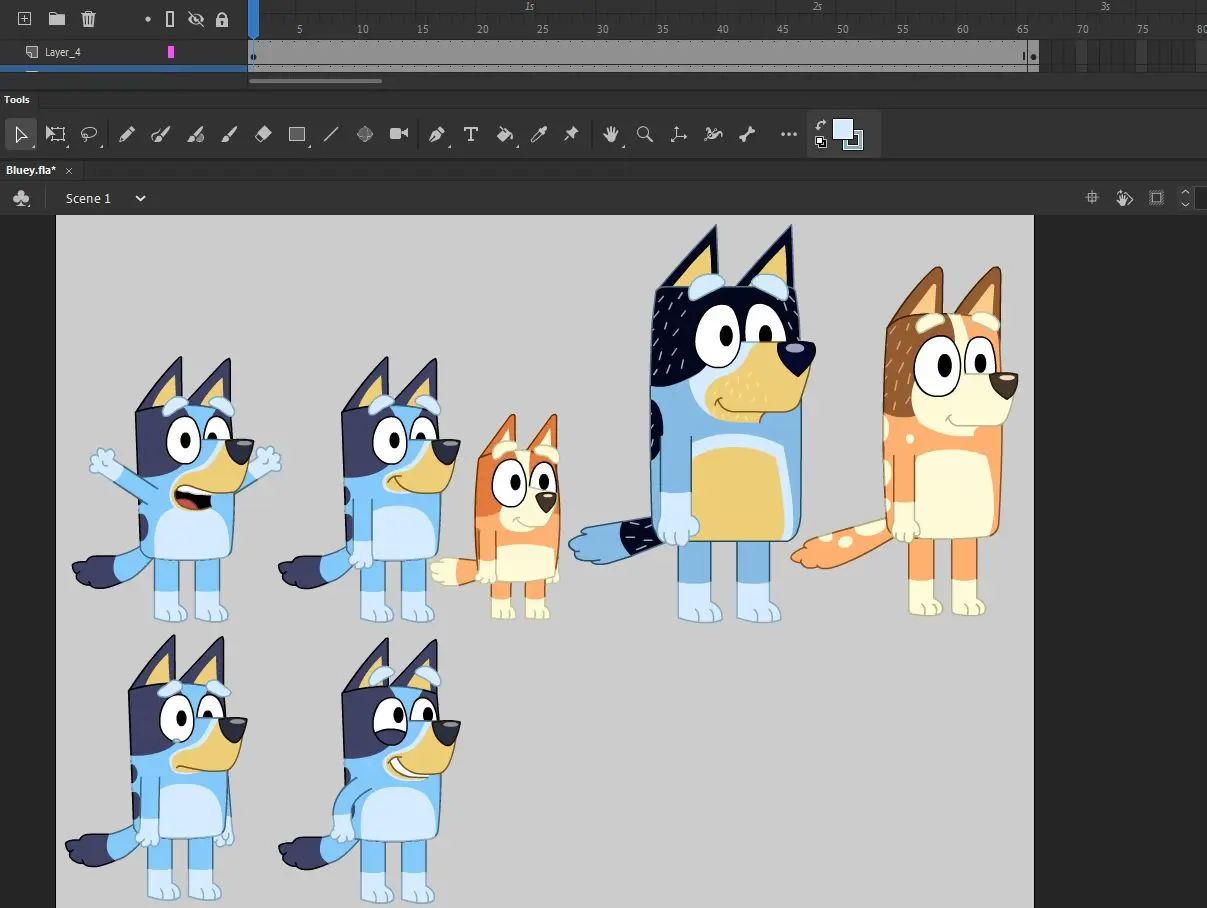The width and height of the screenshot is (1207, 908).
Task: Select the Zoom magnifier tool
Action: pyautogui.click(x=645, y=134)
